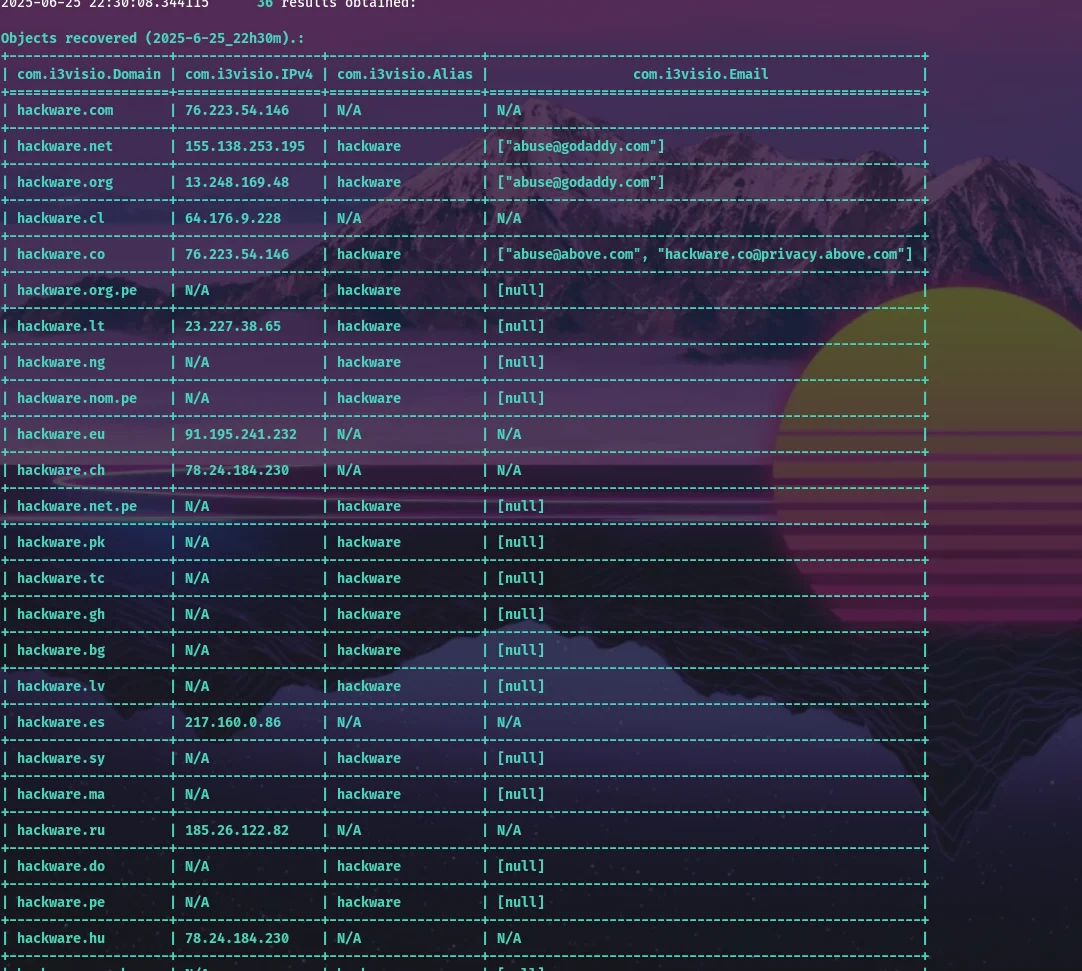Click the N/A email in hackware.es row

click(x=509, y=723)
